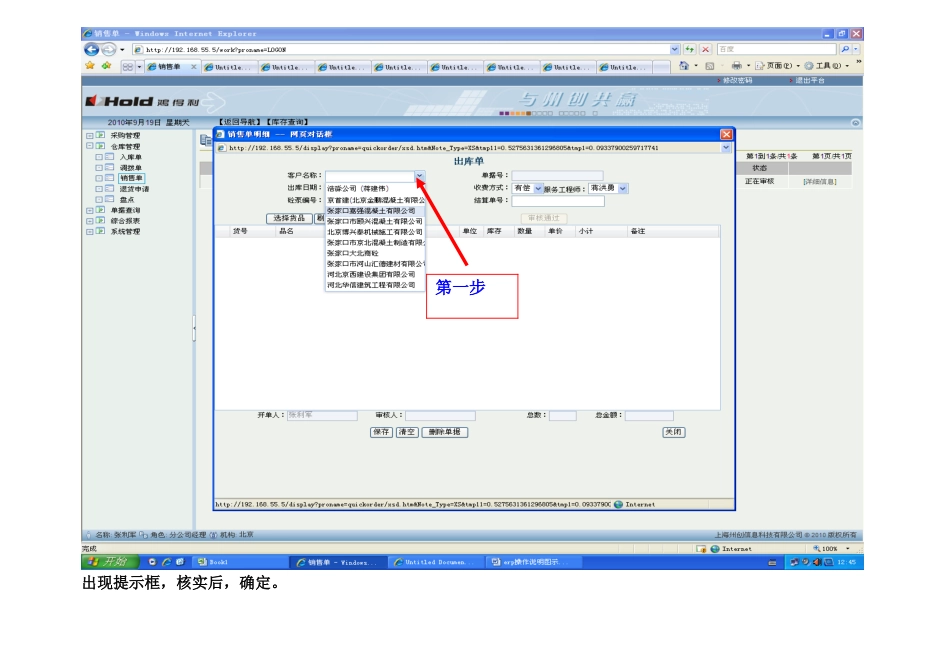This screenshot has height=672, width=950.
Task: Click the Refresh icon beside the address bar
Action: pyautogui.click(x=689, y=49)
